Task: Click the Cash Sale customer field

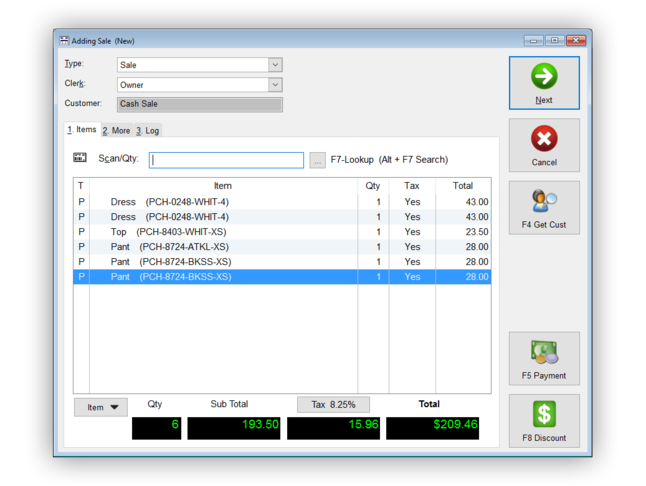Action: pos(200,104)
